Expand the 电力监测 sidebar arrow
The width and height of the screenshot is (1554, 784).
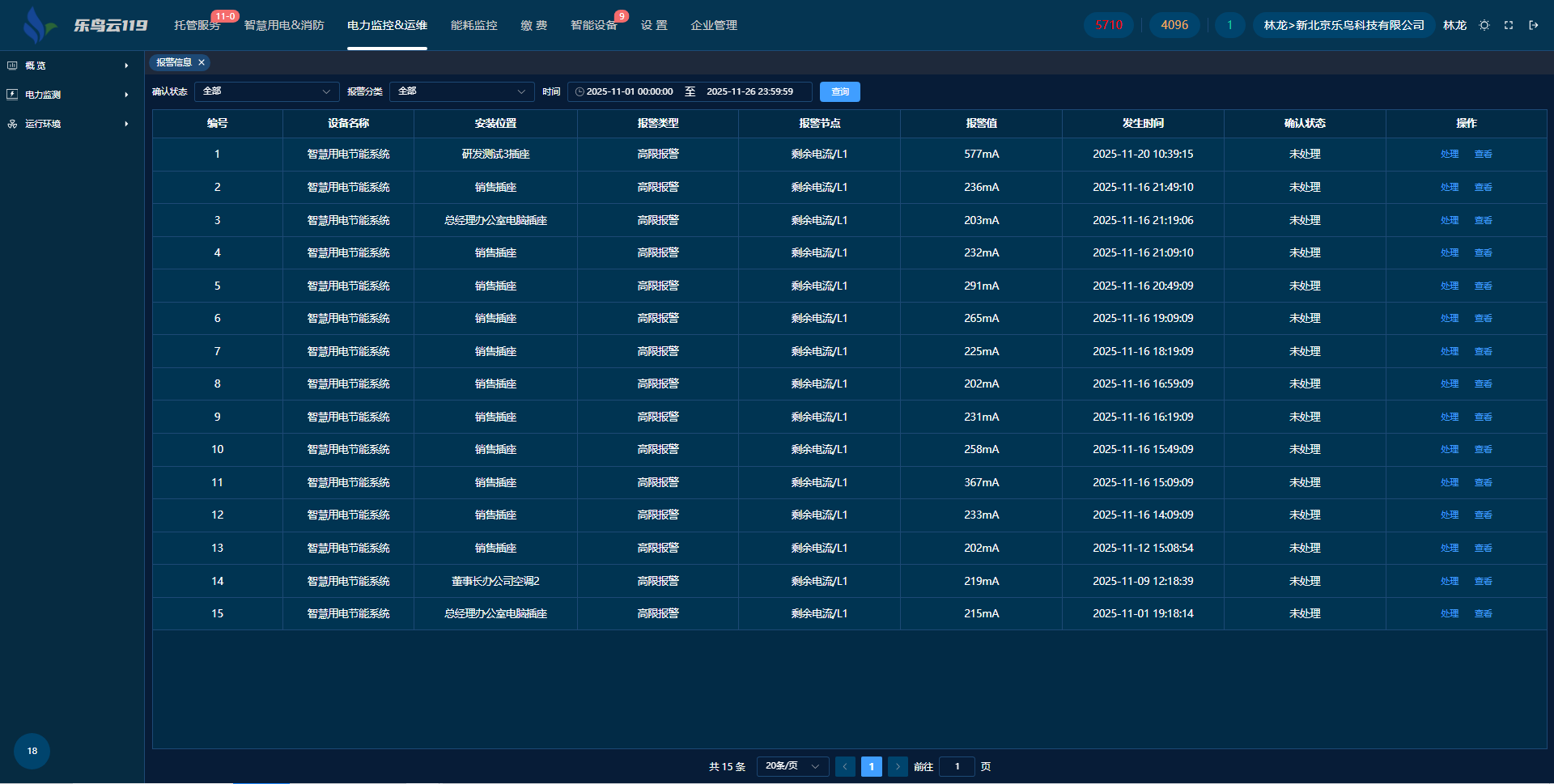click(126, 95)
